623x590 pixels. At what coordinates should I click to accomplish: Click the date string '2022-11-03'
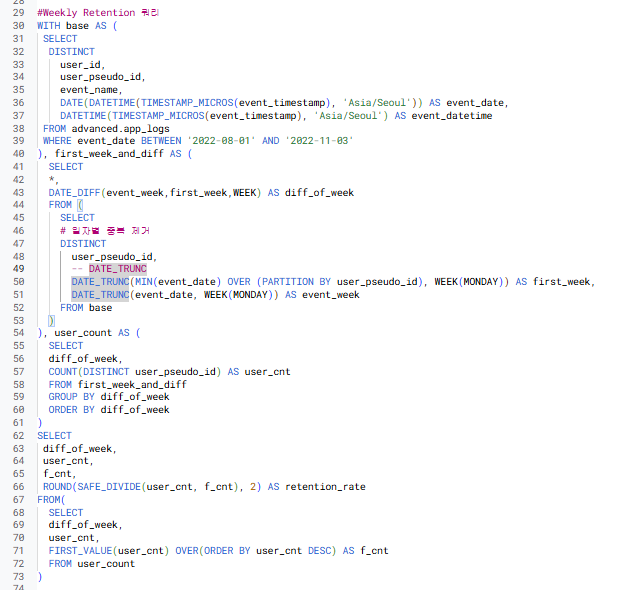point(319,141)
